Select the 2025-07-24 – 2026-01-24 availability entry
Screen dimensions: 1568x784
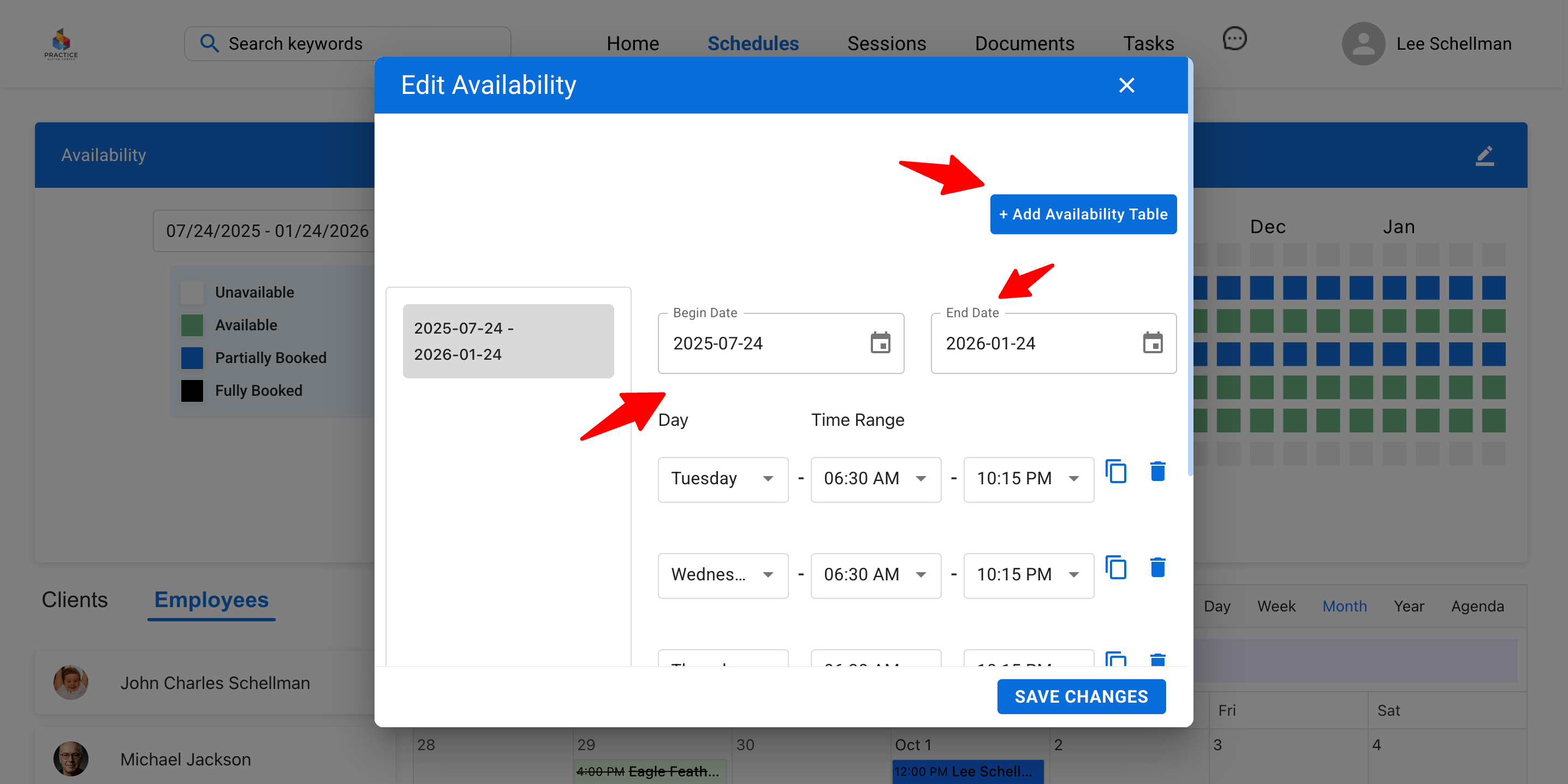point(508,341)
